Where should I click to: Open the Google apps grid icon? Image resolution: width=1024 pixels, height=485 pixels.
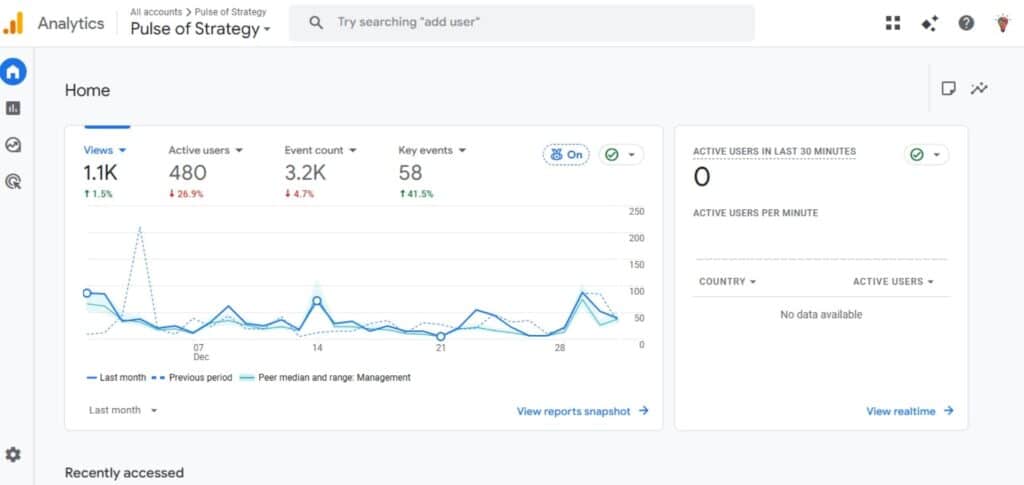point(893,23)
